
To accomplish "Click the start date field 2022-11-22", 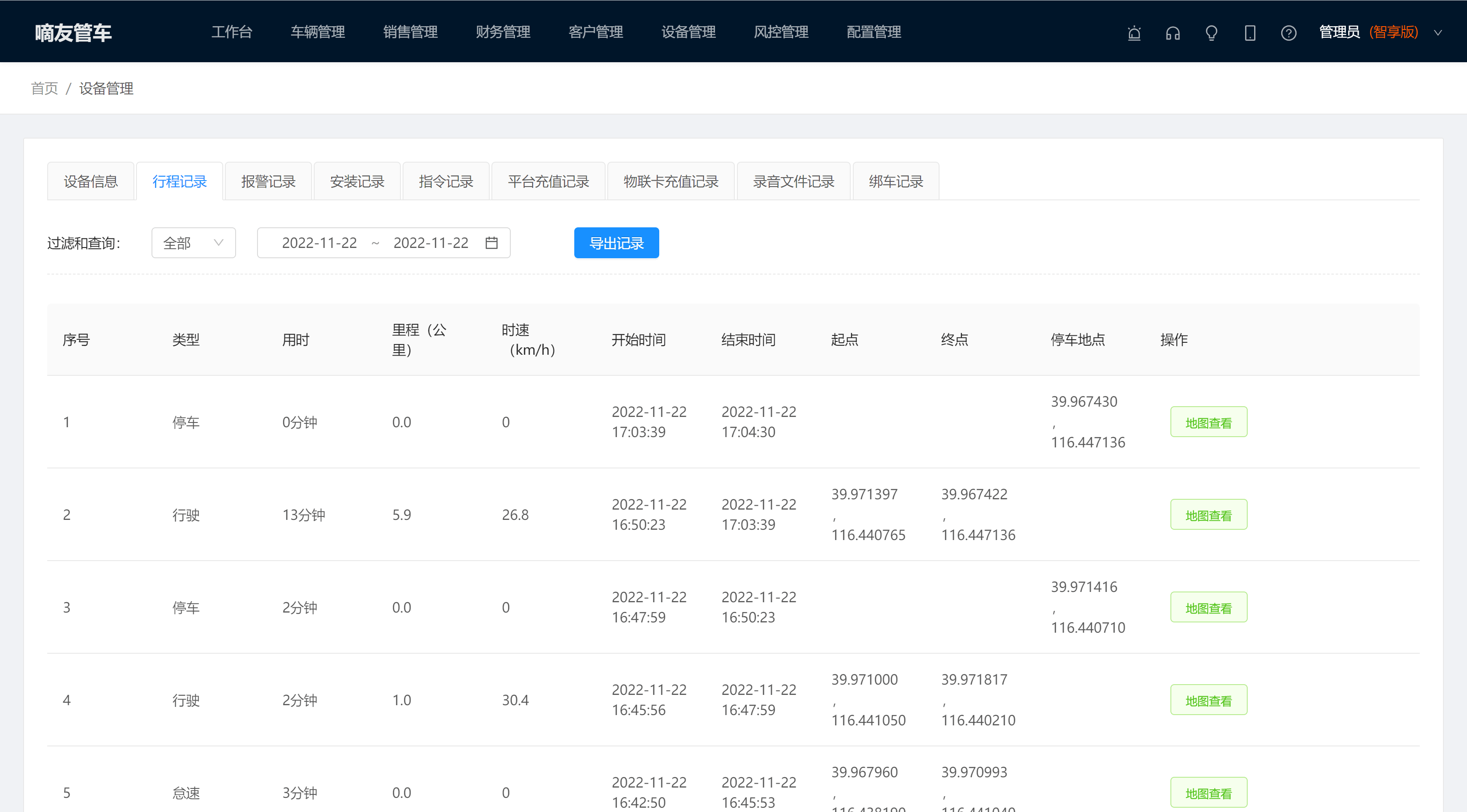I will [x=319, y=243].
